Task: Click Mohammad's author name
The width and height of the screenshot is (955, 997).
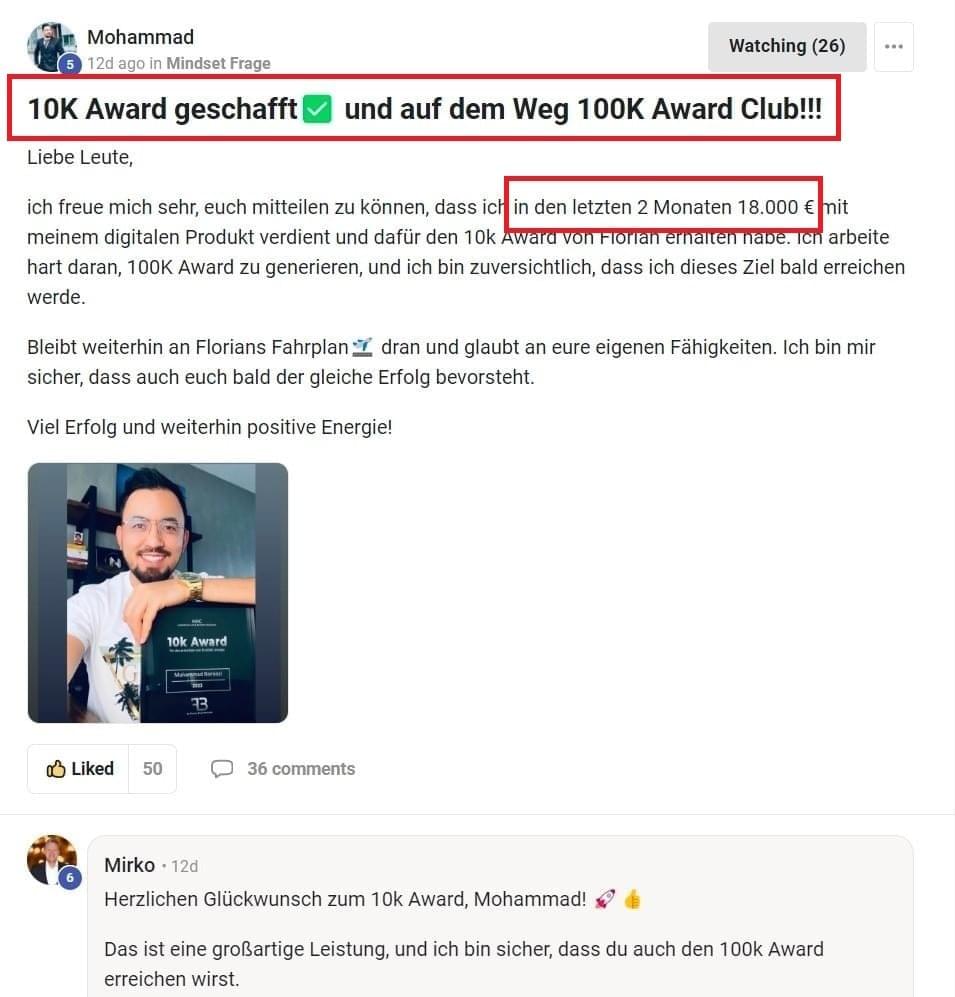Action: click(141, 37)
